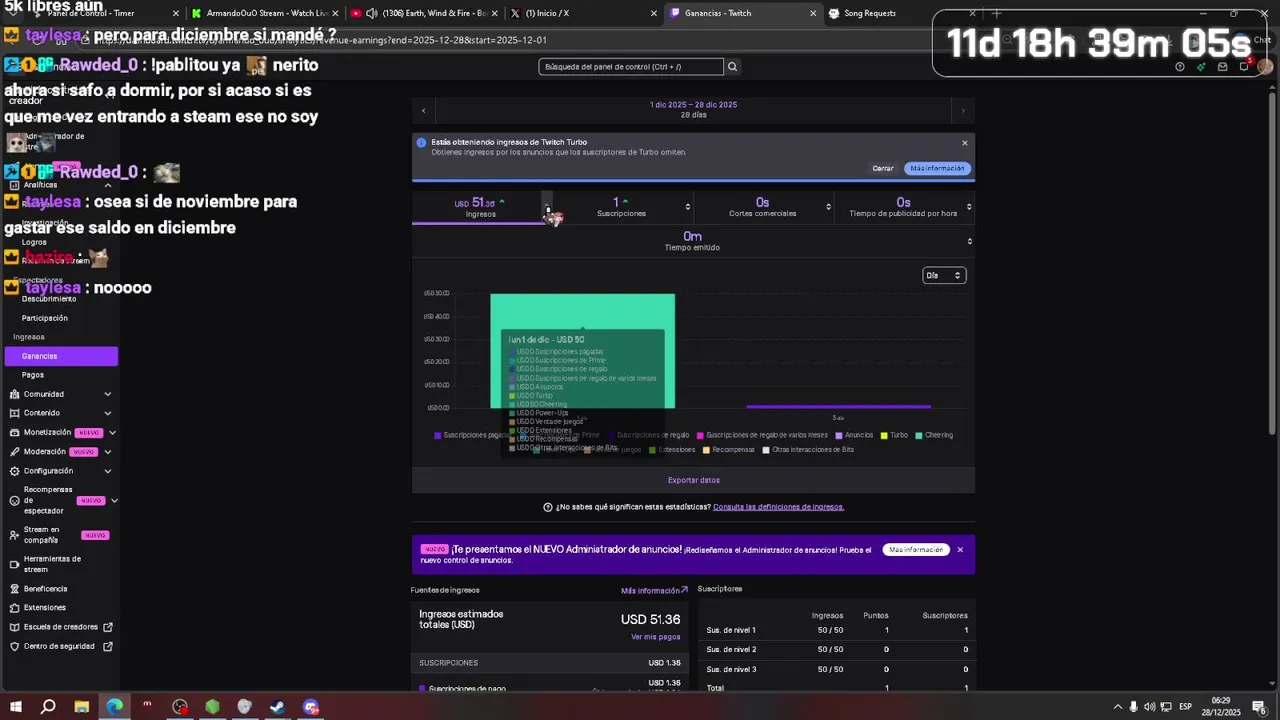This screenshot has width=1280, height=720.
Task: Click the Extensiones puzzle icon
Action: coord(14,608)
